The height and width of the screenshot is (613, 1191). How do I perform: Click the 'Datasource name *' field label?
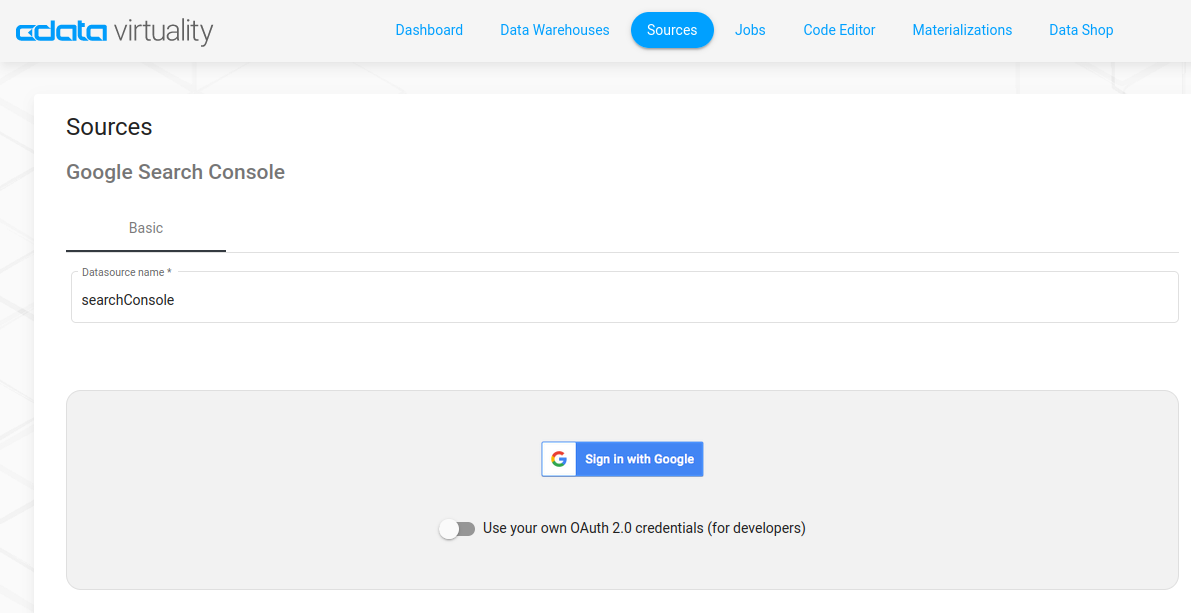pos(126,272)
